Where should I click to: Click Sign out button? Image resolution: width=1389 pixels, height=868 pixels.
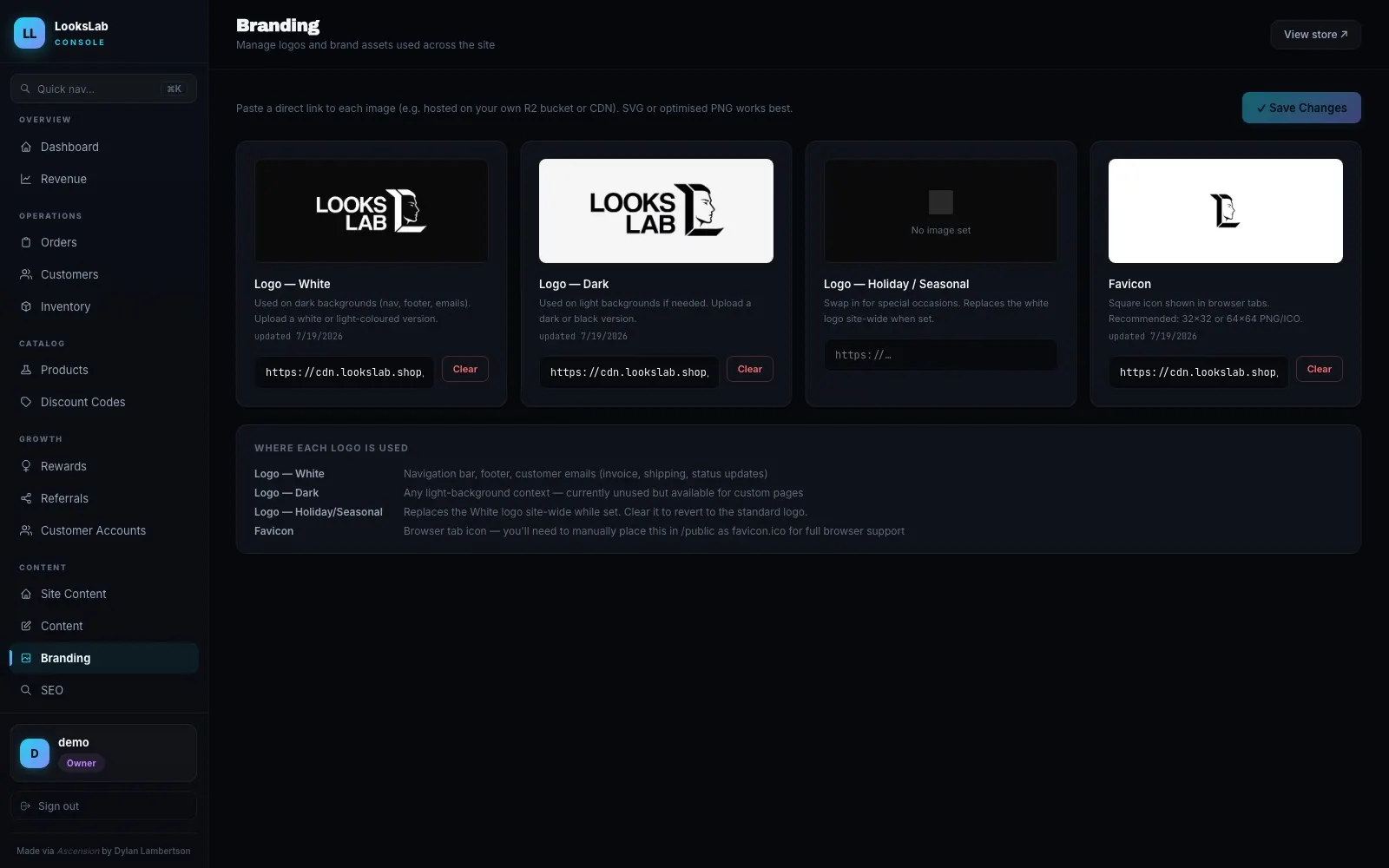coord(103,806)
